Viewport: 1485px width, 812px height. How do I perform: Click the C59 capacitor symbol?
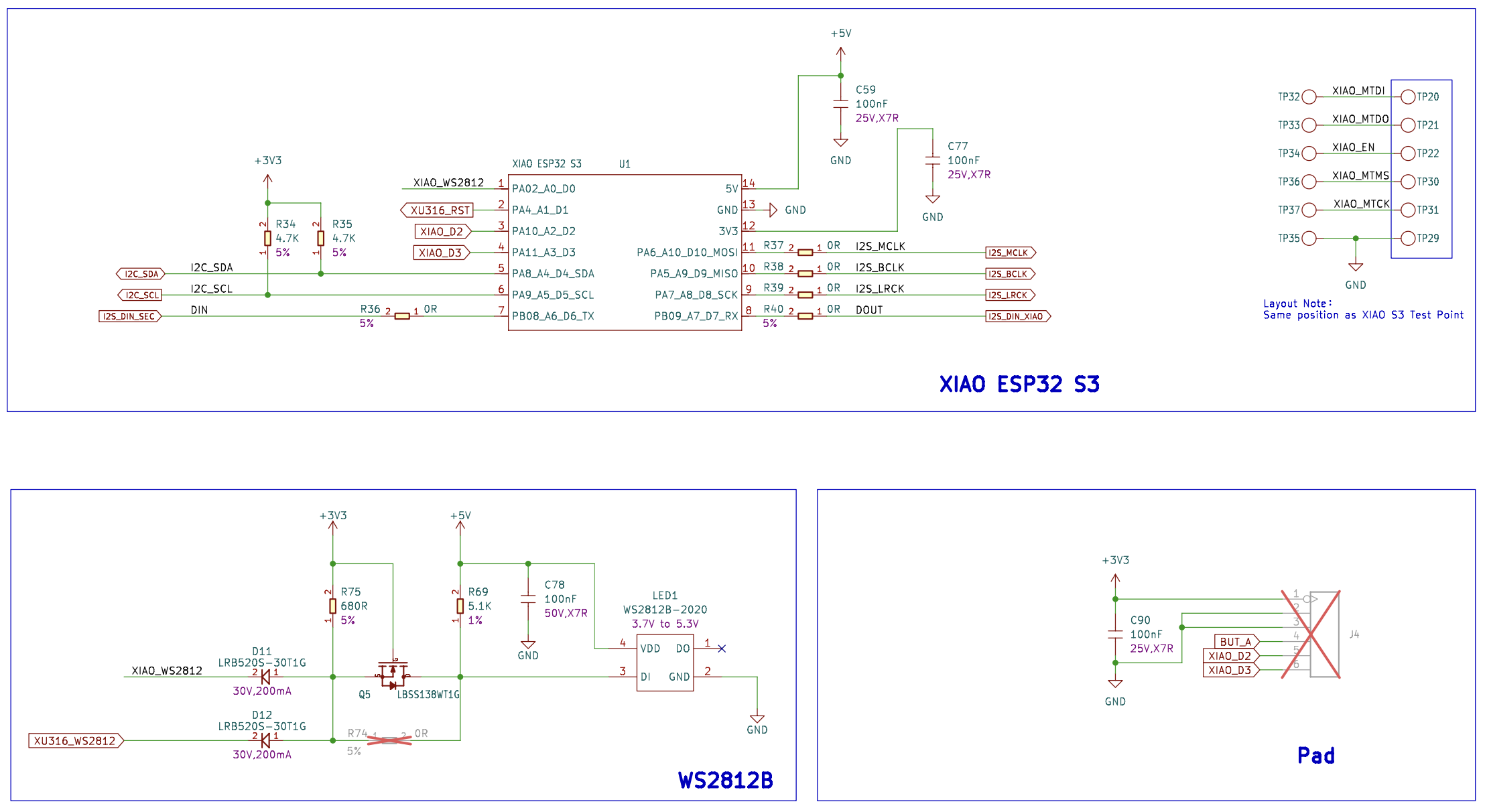(840, 104)
